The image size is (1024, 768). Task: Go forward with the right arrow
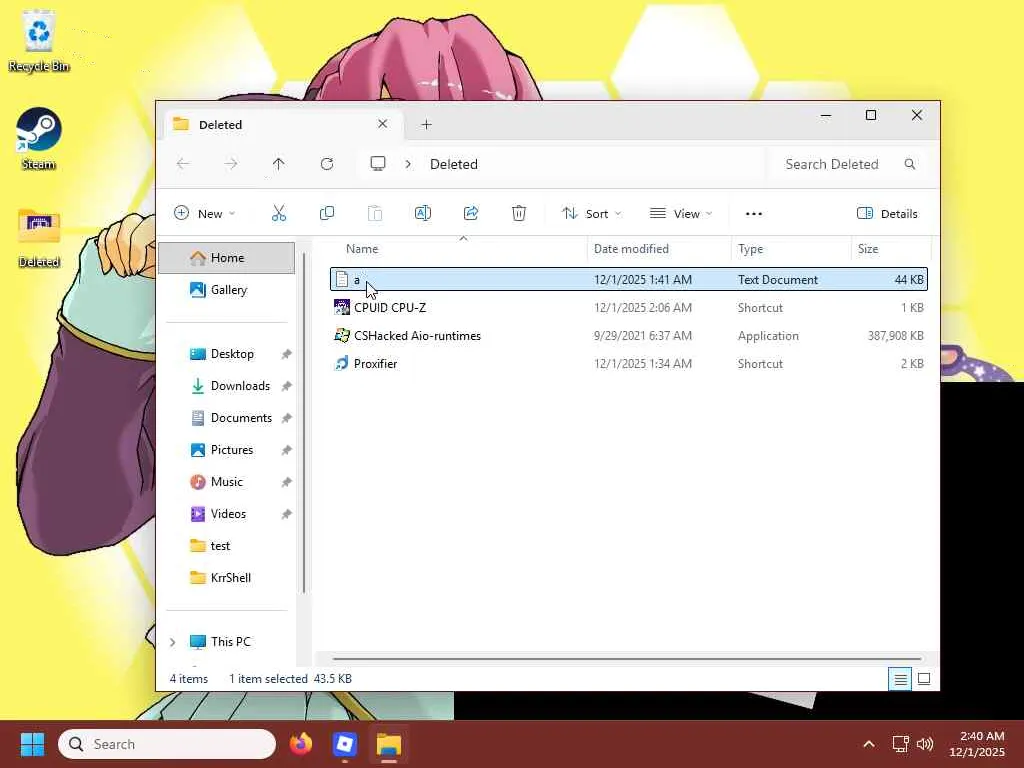[x=231, y=164]
